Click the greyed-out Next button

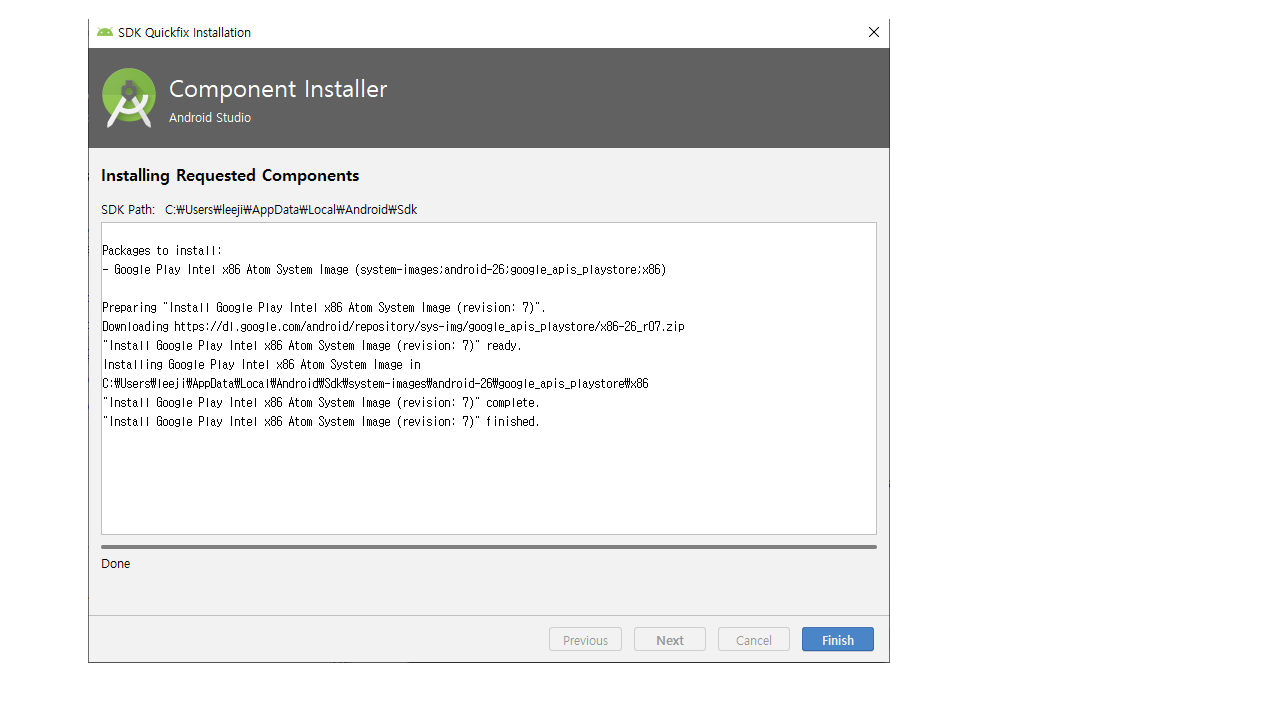click(669, 640)
